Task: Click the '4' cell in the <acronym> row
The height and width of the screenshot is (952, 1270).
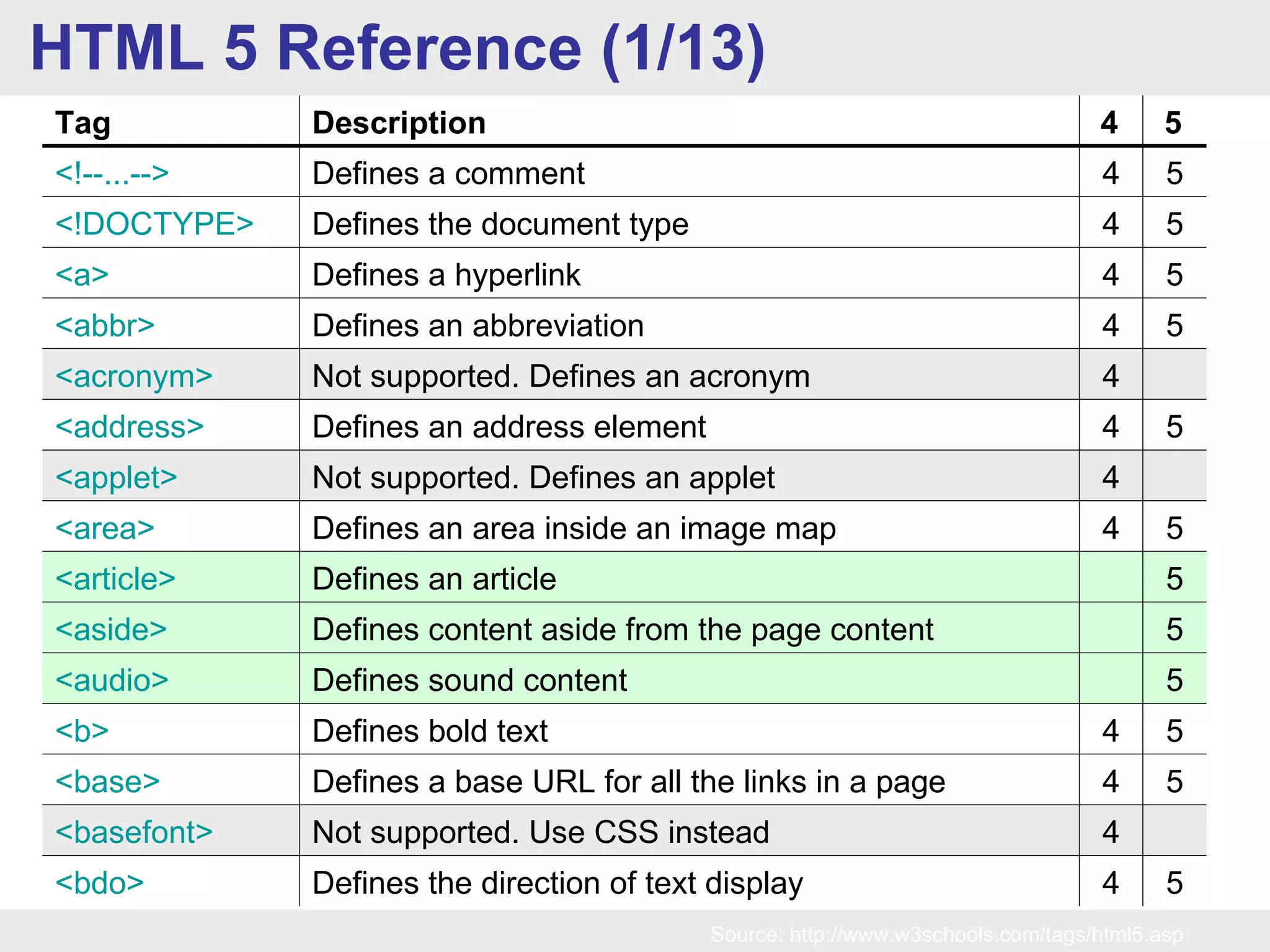Action: pyautogui.click(x=1111, y=376)
